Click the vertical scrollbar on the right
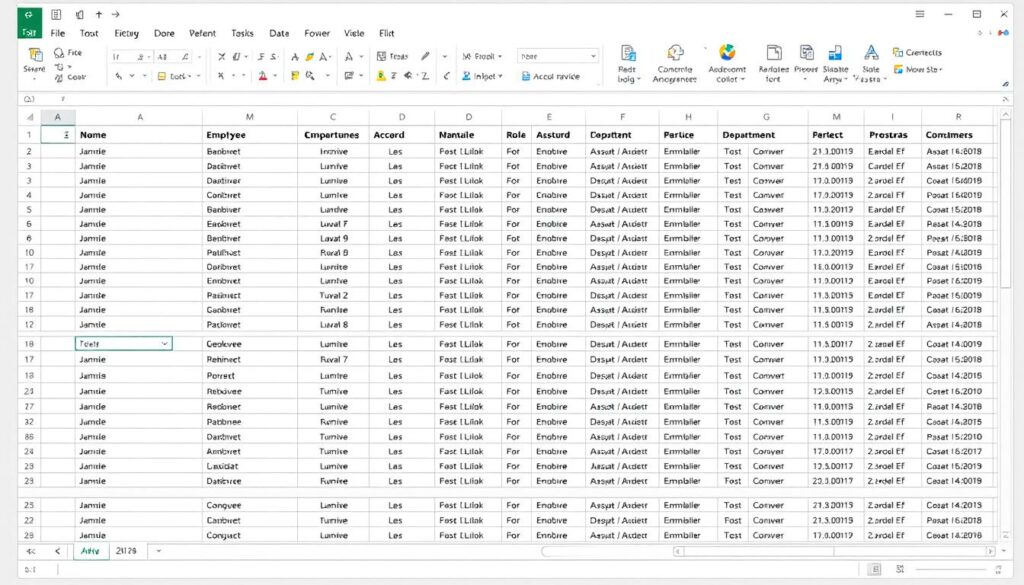The width and height of the screenshot is (1024, 585). [1006, 202]
